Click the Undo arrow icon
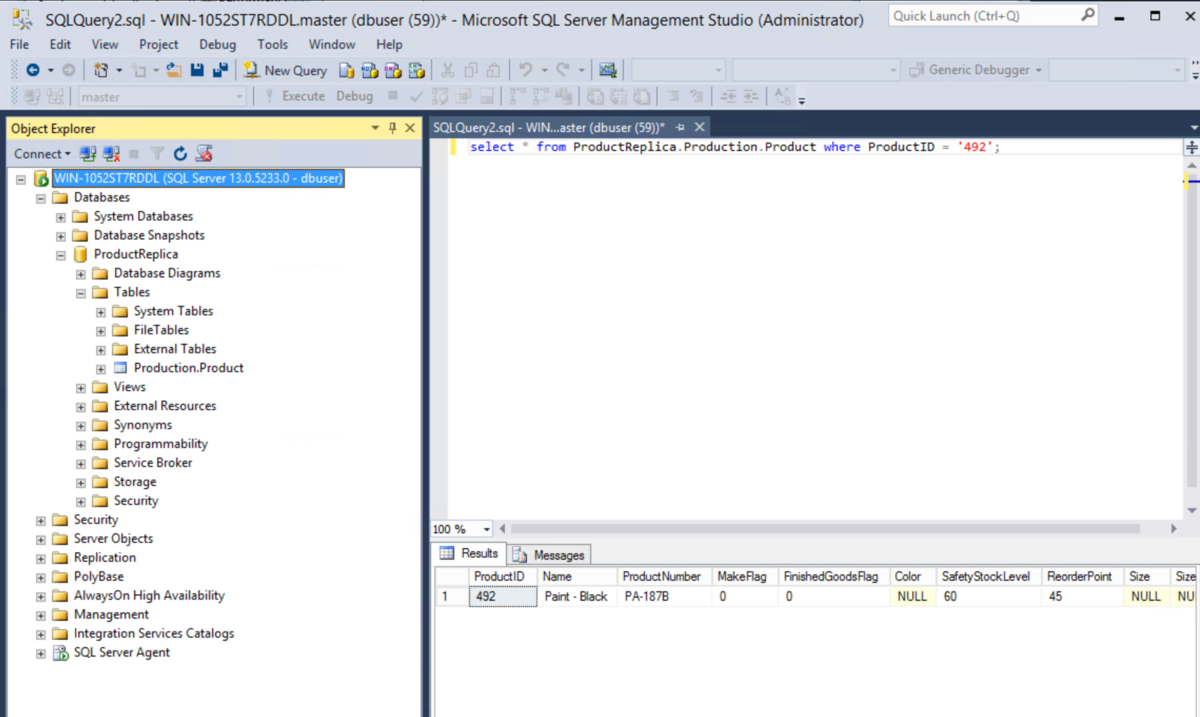This screenshot has width=1200, height=717. click(x=524, y=70)
